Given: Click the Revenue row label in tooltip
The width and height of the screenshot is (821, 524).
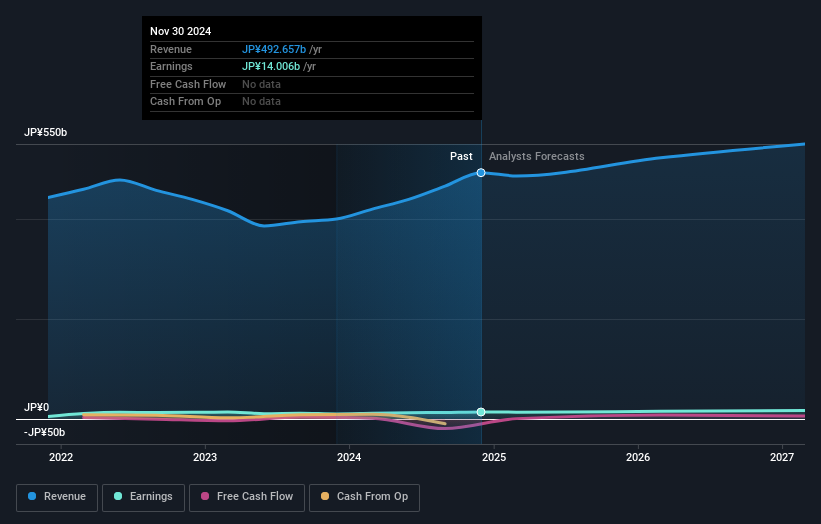Looking at the screenshot, I should [171, 49].
